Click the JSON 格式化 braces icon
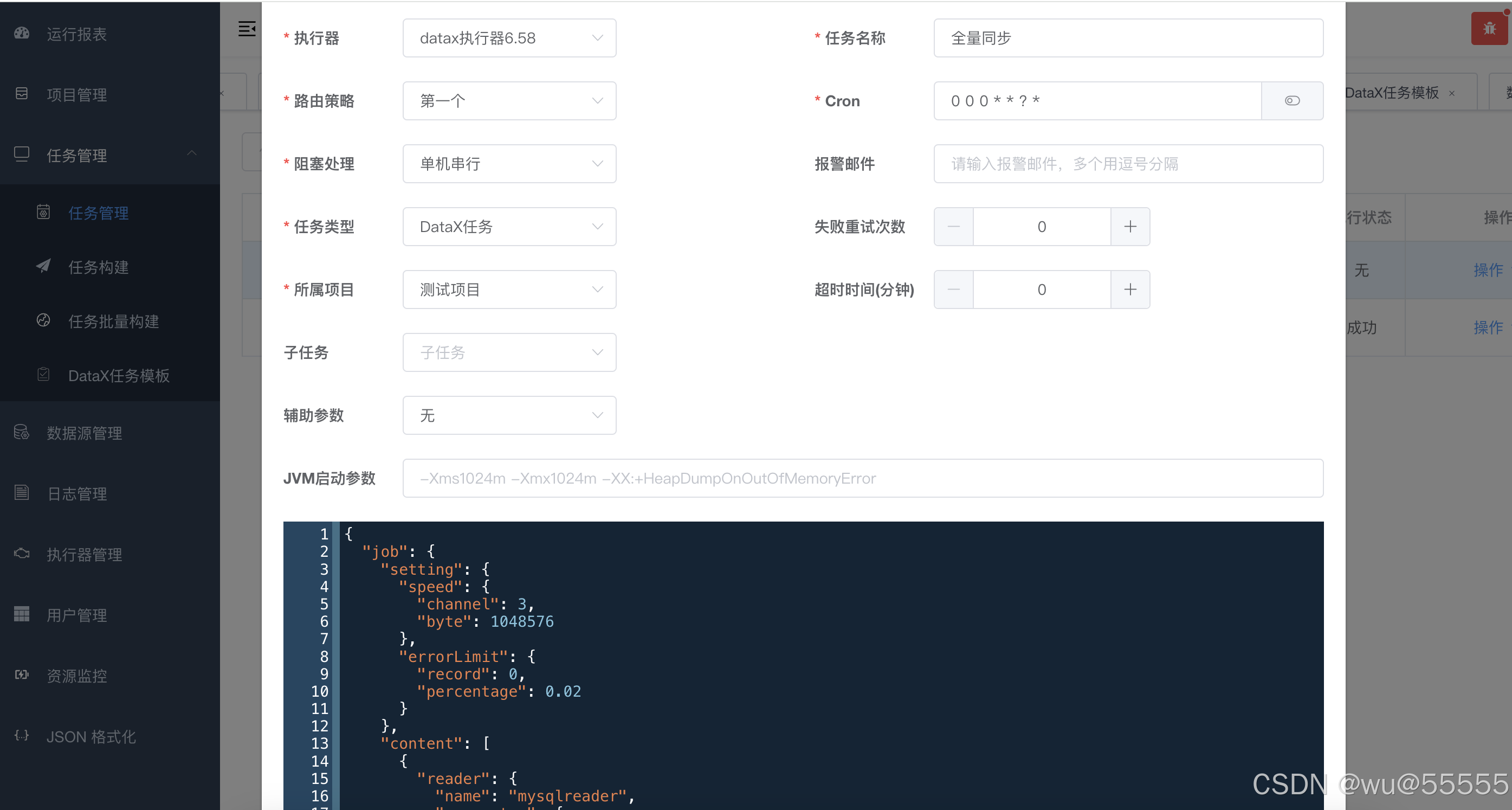Viewport: 1512px width, 810px height. (22, 735)
